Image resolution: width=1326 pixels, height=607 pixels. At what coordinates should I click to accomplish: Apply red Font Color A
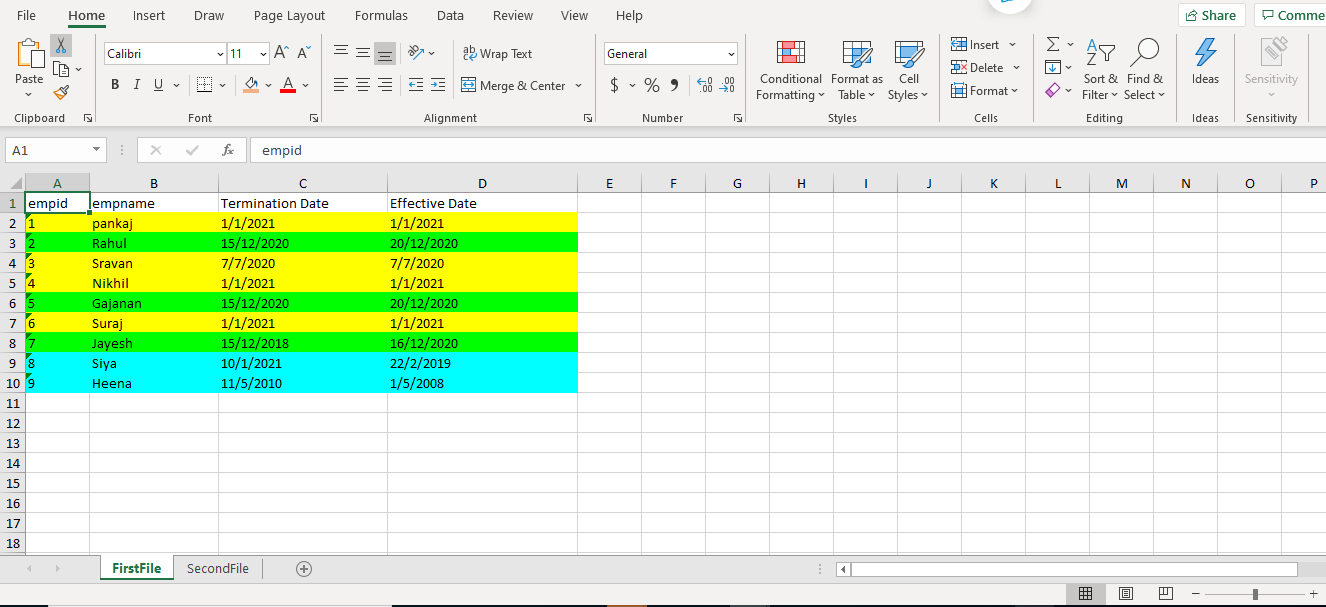(x=288, y=85)
